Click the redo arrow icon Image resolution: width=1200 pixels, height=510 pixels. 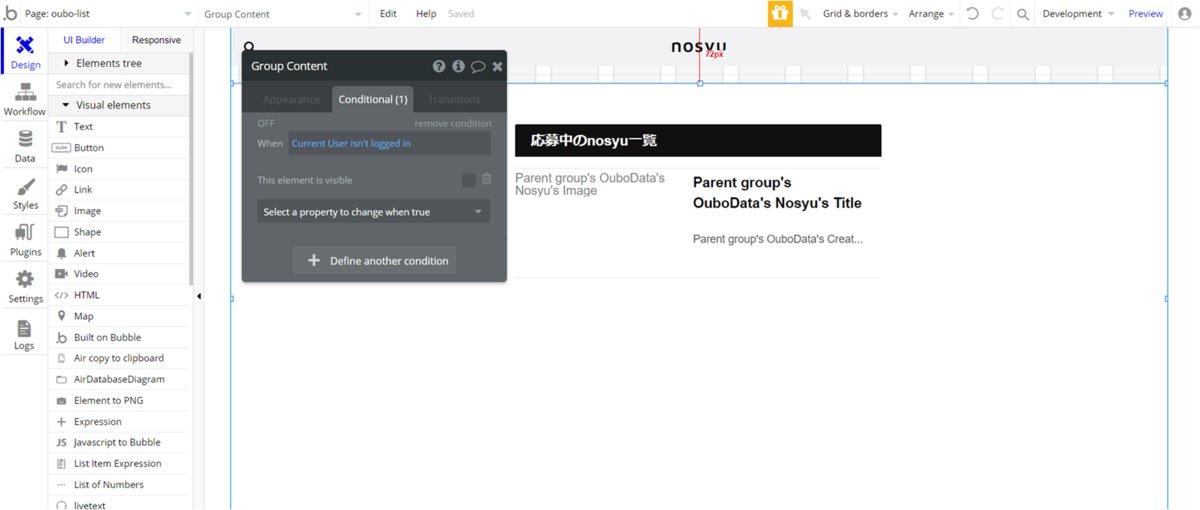997,14
